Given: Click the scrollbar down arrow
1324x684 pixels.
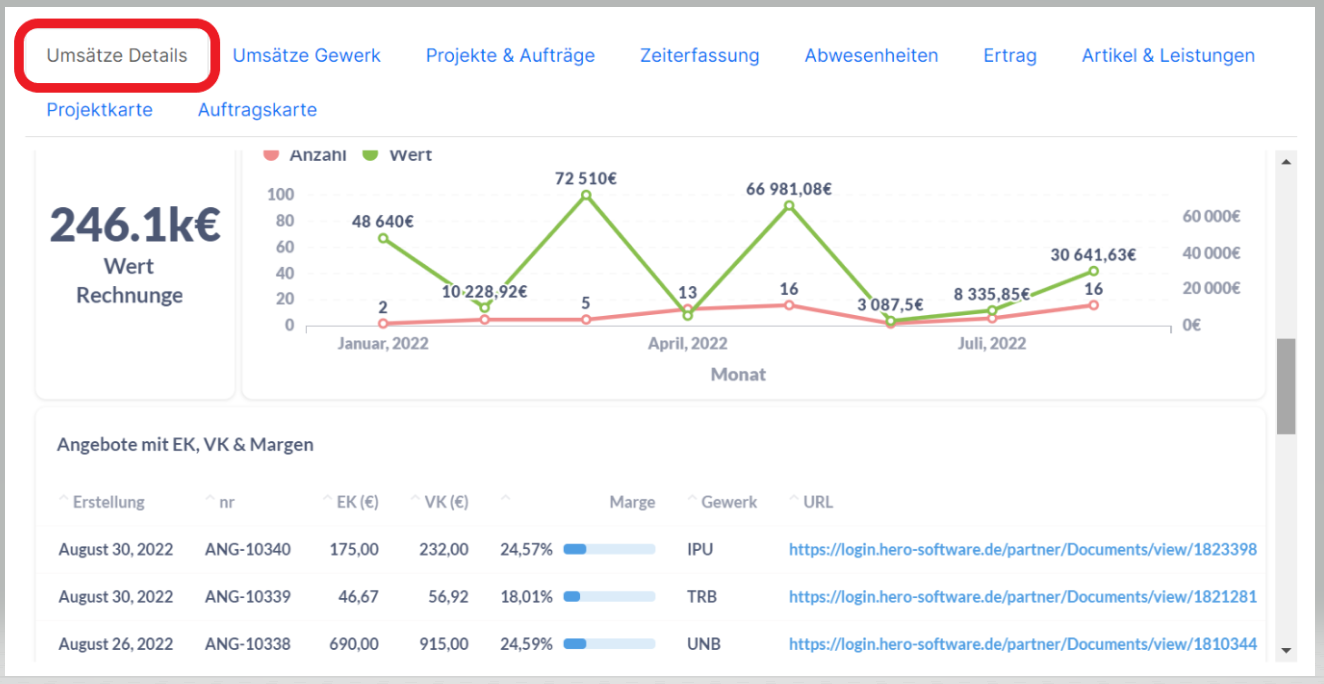Looking at the screenshot, I should [x=1286, y=650].
